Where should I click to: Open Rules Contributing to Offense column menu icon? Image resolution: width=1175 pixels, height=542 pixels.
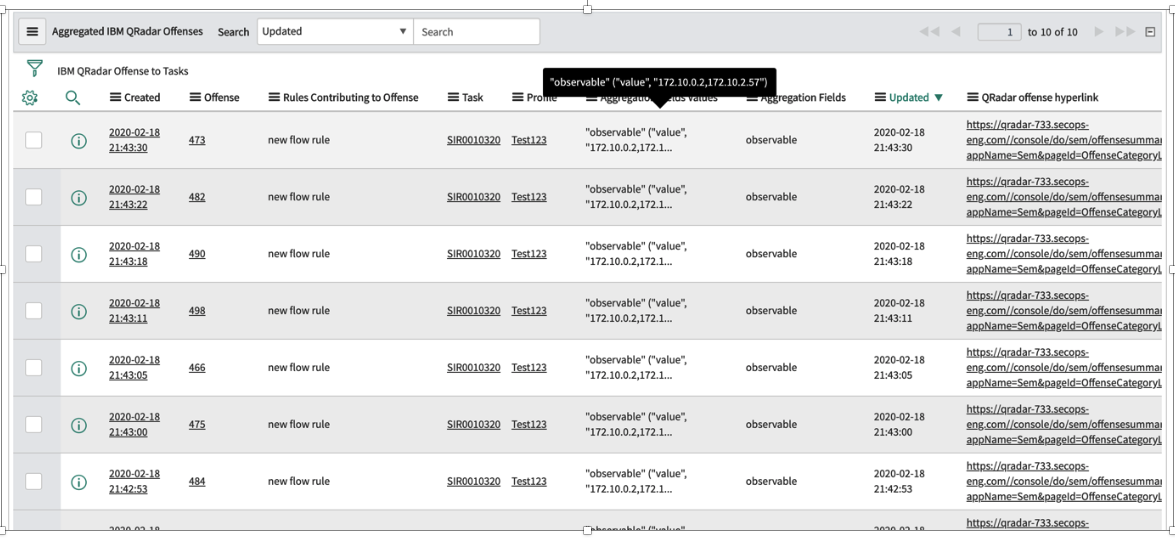274,97
